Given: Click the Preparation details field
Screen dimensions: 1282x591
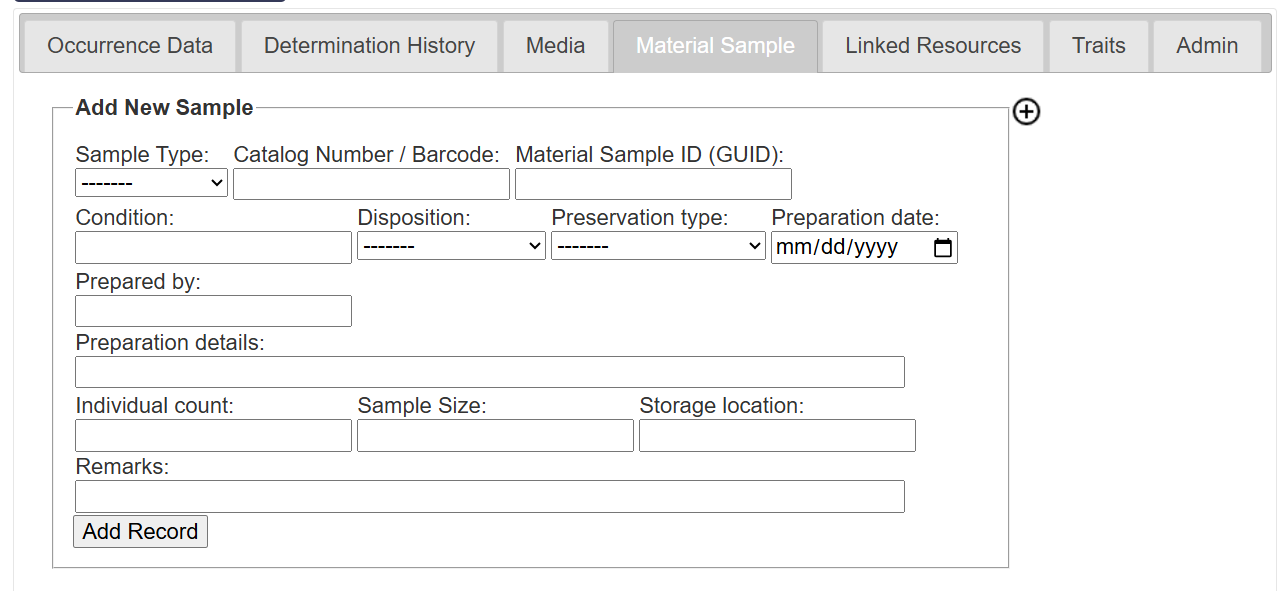Looking at the screenshot, I should click(489, 371).
